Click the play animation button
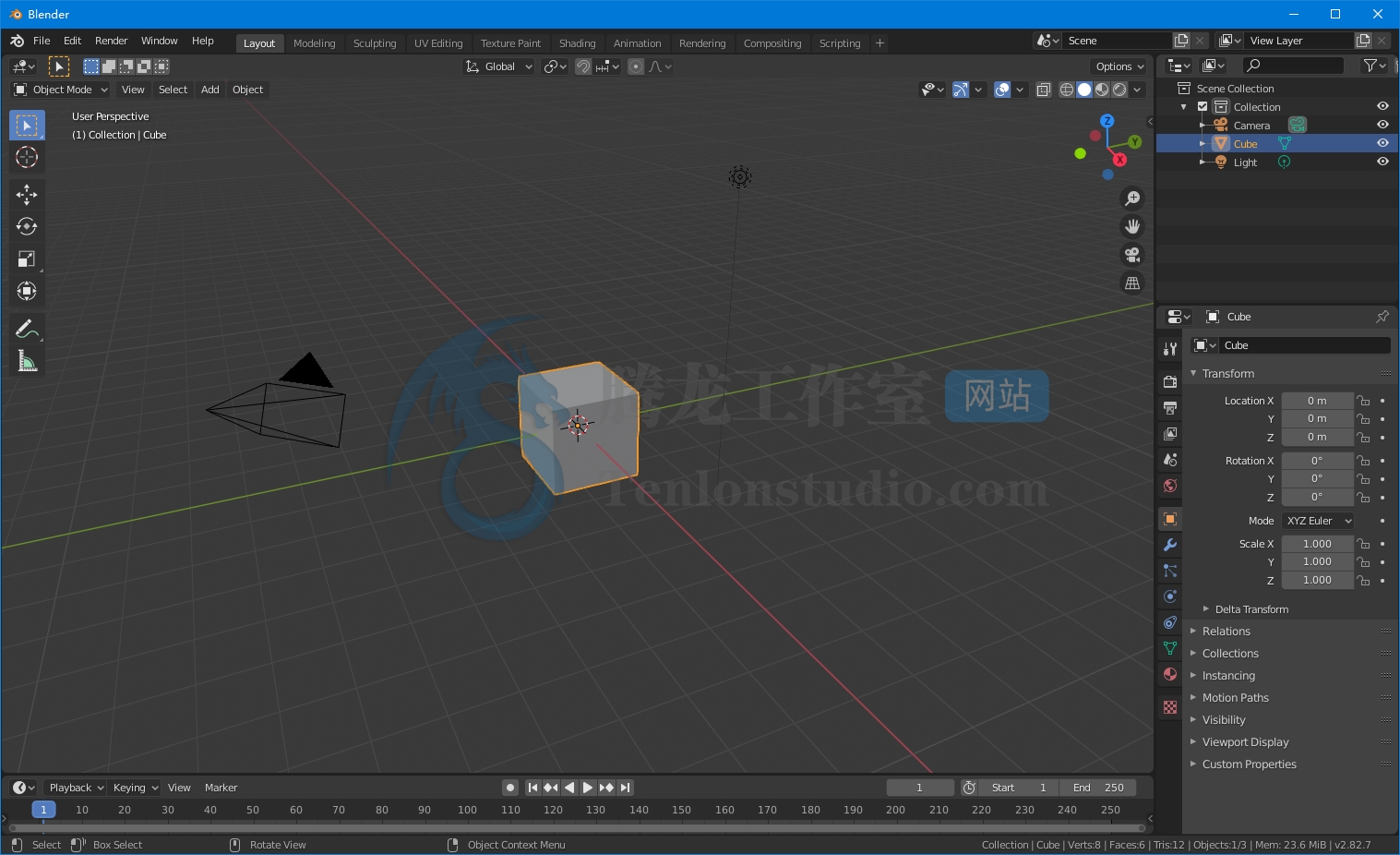Viewport: 1400px width, 855px height. (x=587, y=788)
